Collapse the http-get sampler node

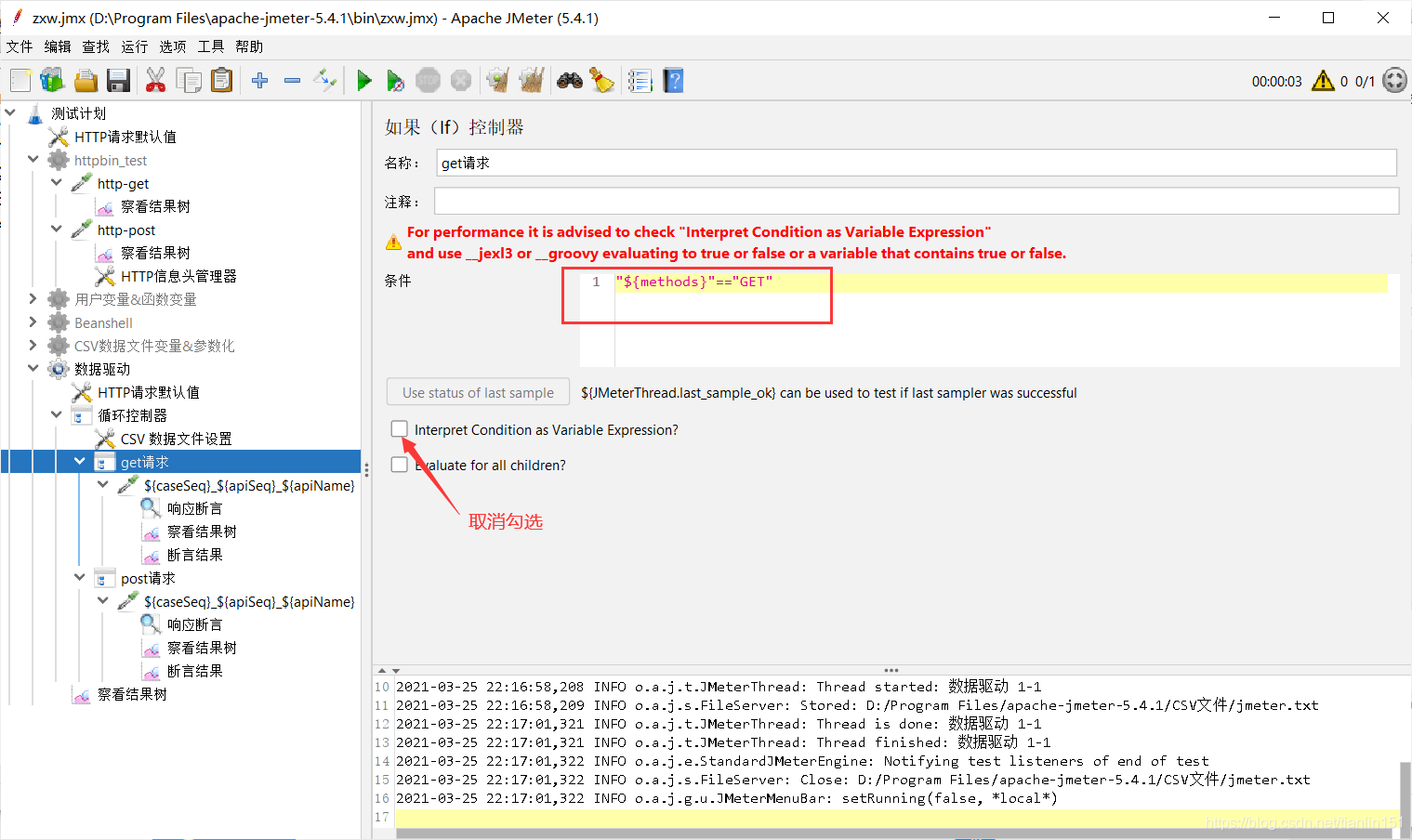57,183
